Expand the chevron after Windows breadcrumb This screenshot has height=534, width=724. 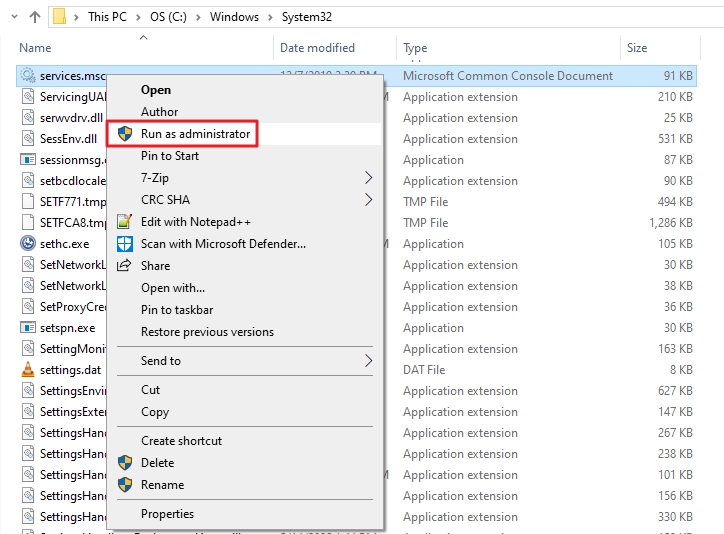(x=270, y=18)
